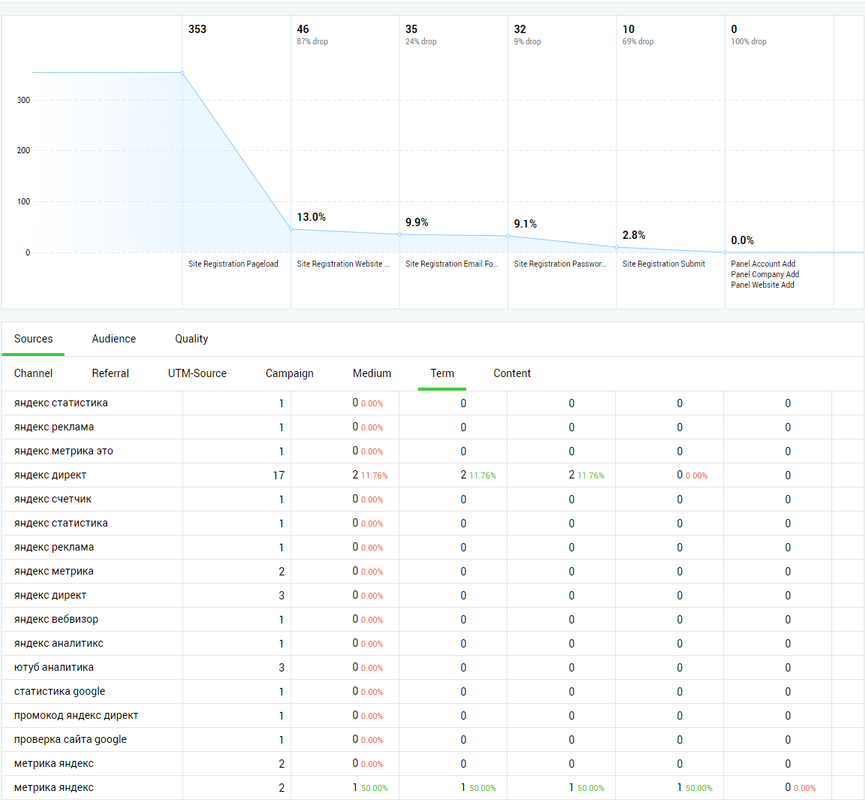
Task: Click the 9% drop label
Action: (x=527, y=41)
